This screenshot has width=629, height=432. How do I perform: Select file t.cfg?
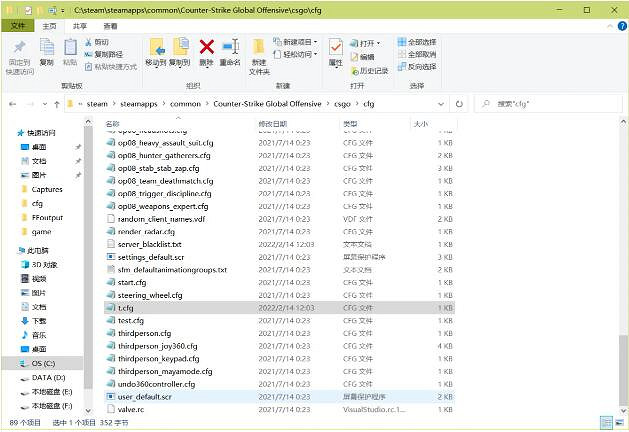click(x=280, y=308)
